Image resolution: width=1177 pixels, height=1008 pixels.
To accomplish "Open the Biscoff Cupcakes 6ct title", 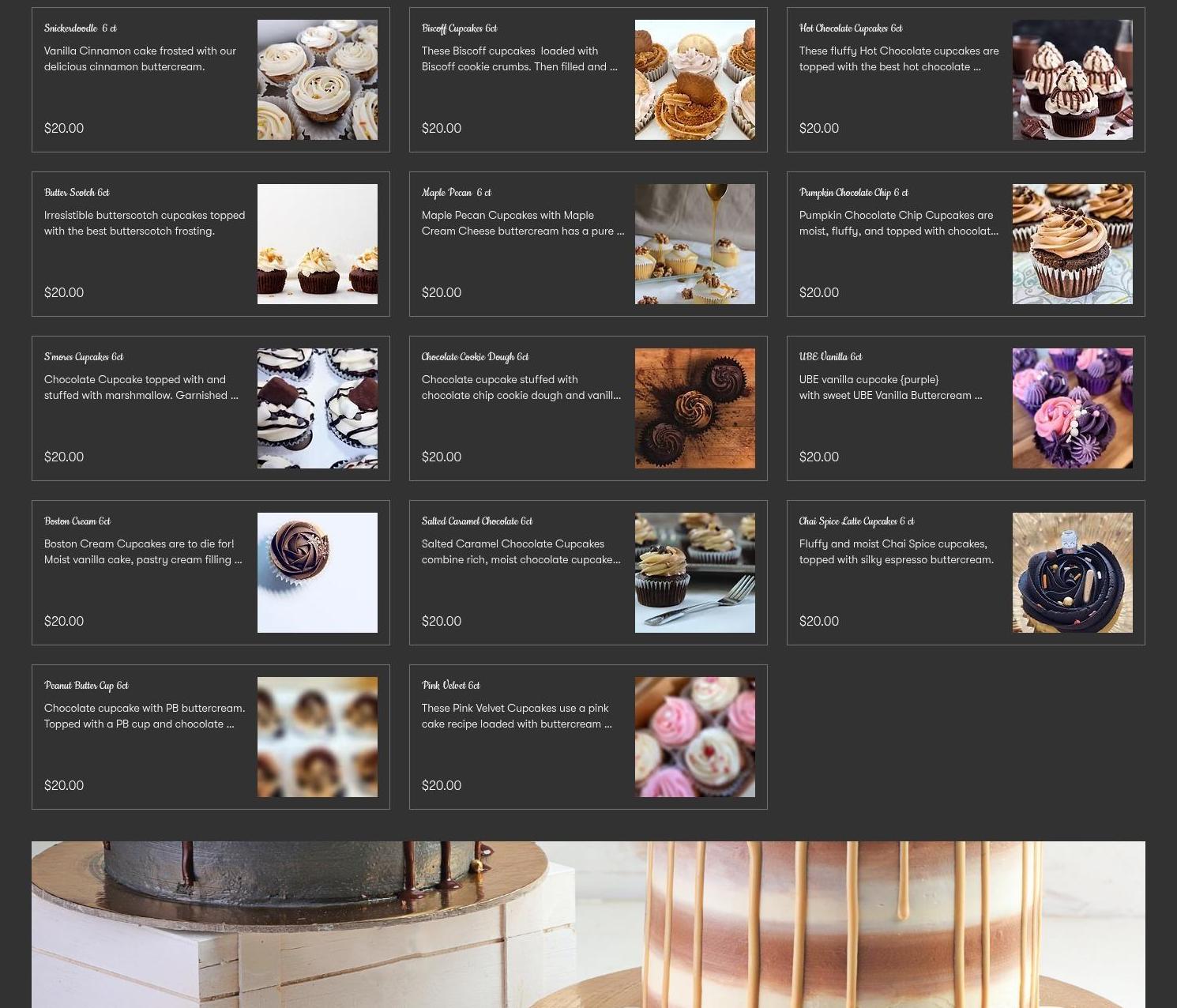I will pyautogui.click(x=460, y=28).
